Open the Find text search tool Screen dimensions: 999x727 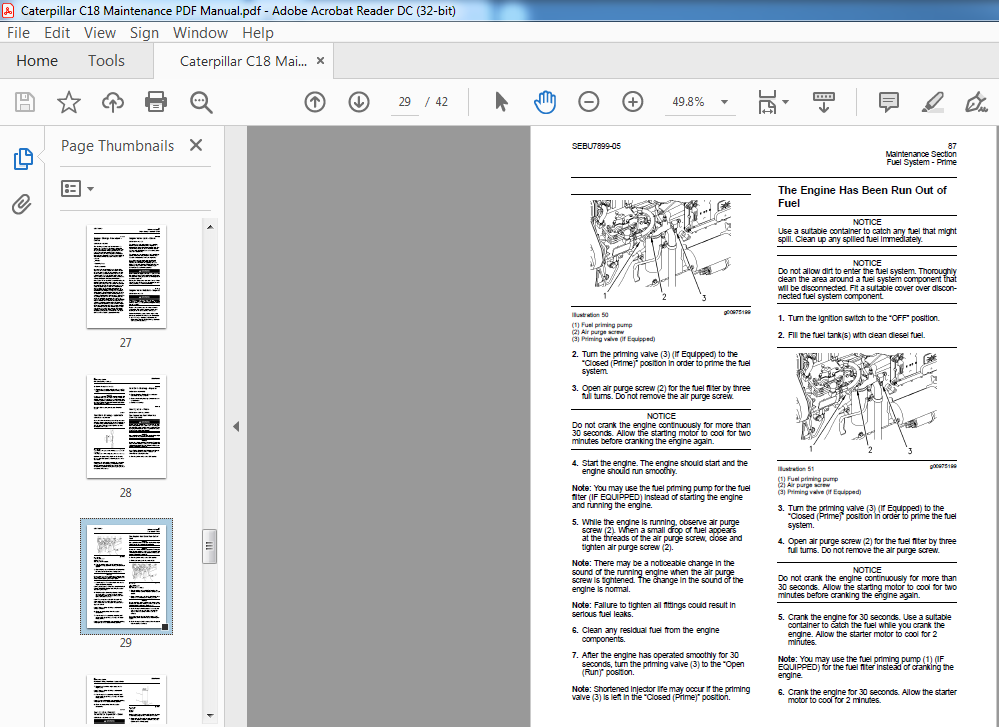[201, 102]
